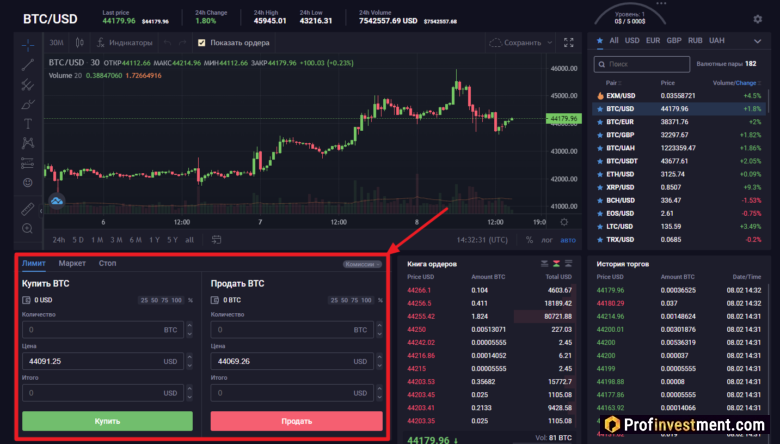780x444 pixels.
Task: Open chart settings gear below price axis
Action: (x=564, y=222)
